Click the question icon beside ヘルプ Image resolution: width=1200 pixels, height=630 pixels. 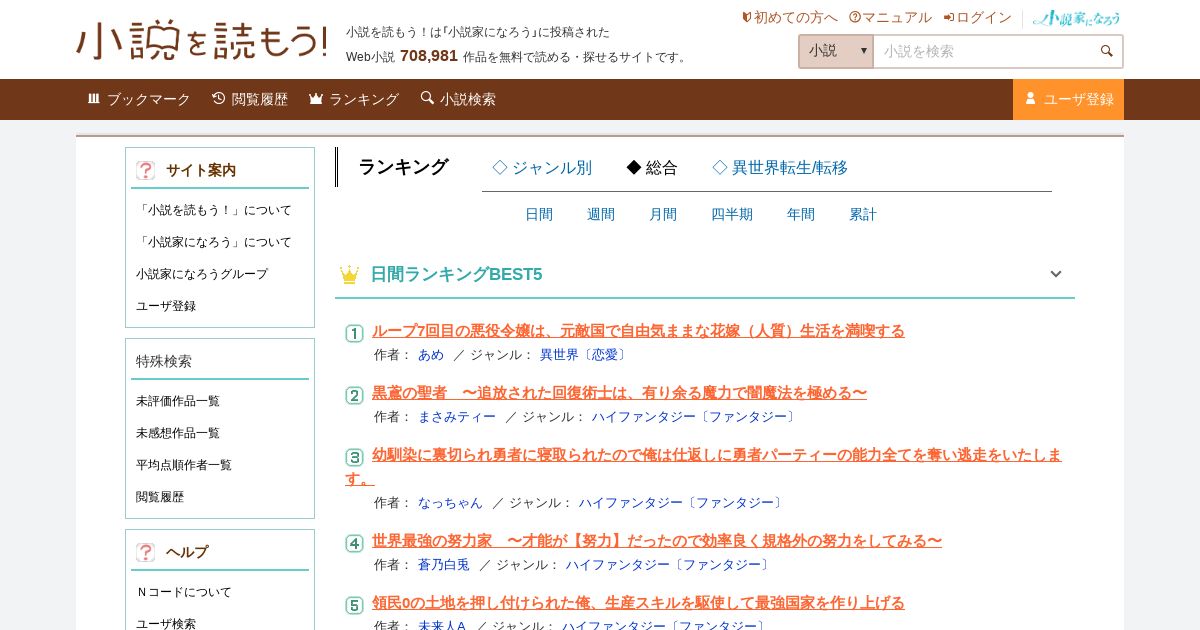pos(146,552)
